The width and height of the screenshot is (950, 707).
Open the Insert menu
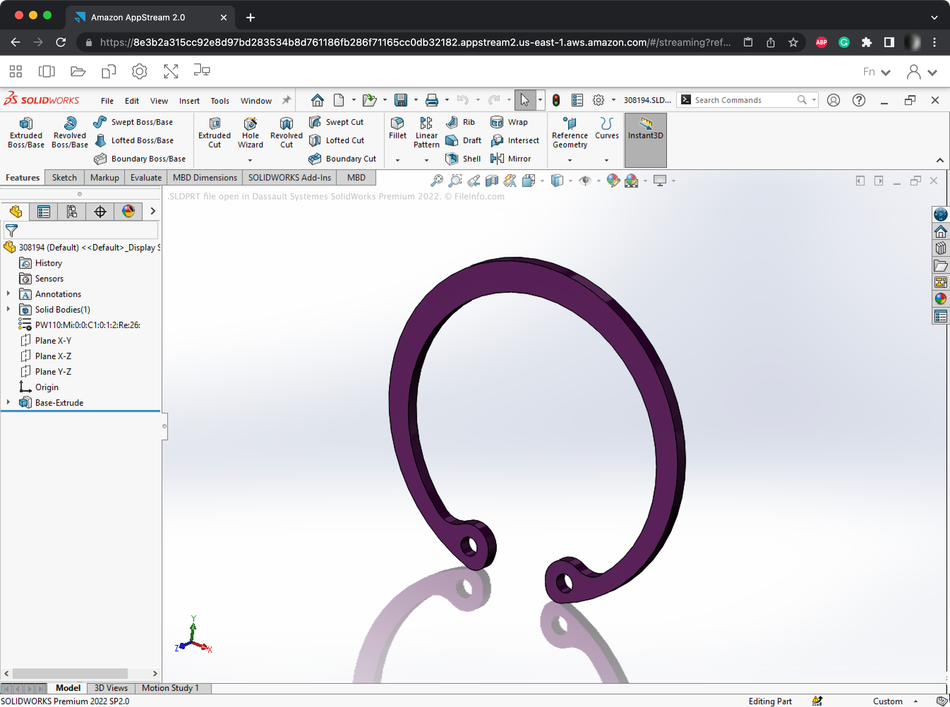pos(189,100)
